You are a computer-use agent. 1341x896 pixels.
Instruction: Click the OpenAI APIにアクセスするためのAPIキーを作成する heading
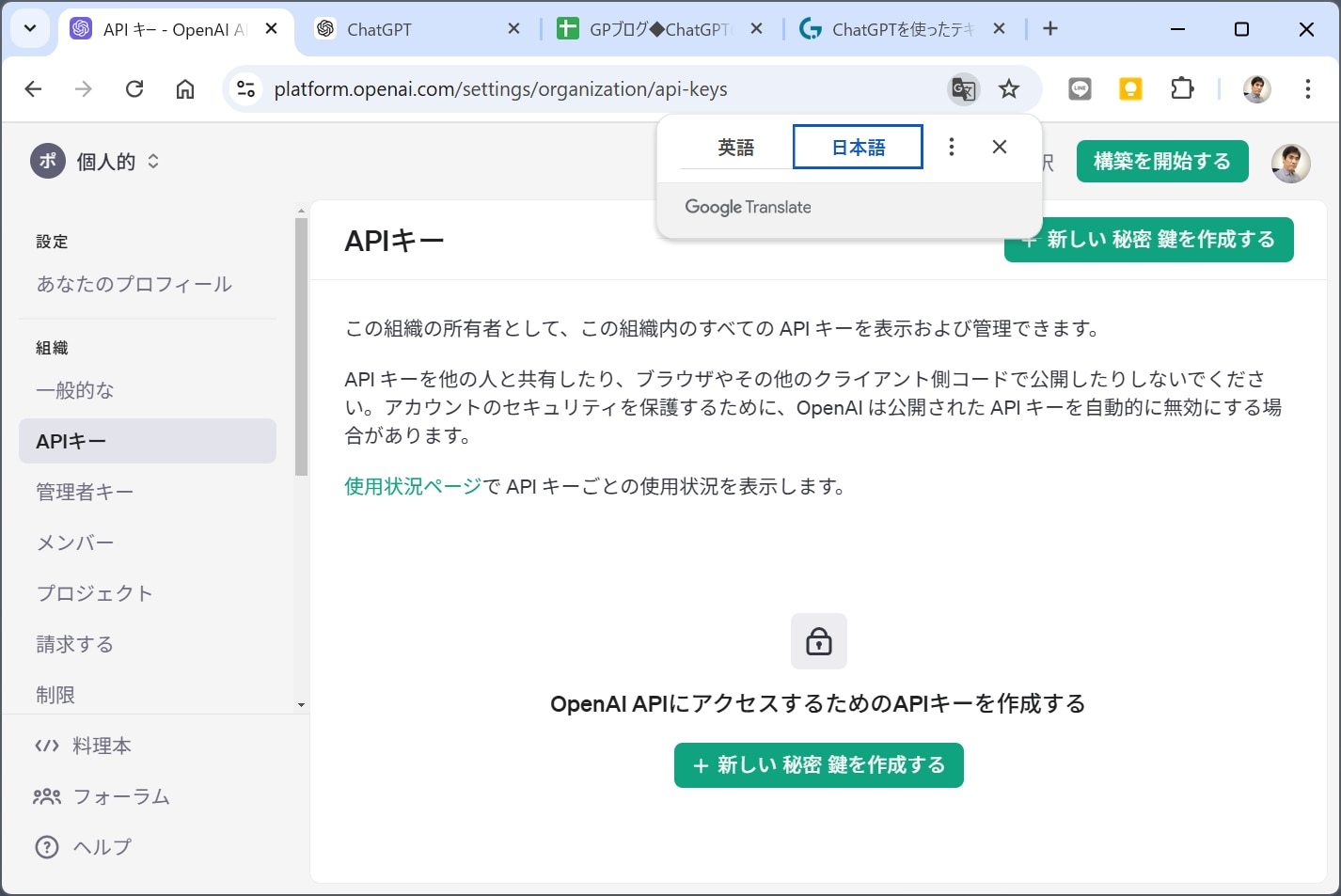click(818, 704)
